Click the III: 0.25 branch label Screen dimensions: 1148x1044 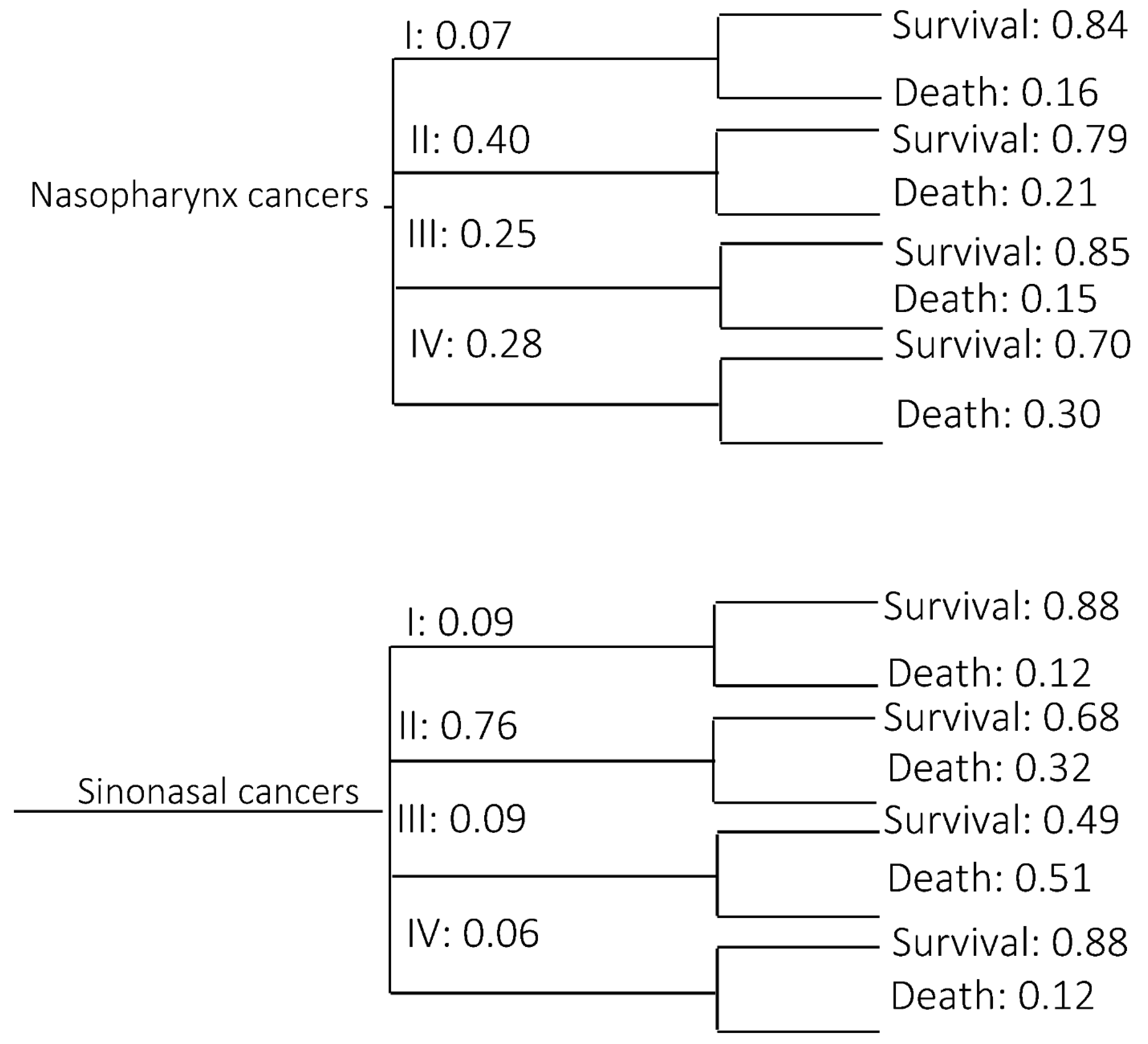pos(472,234)
